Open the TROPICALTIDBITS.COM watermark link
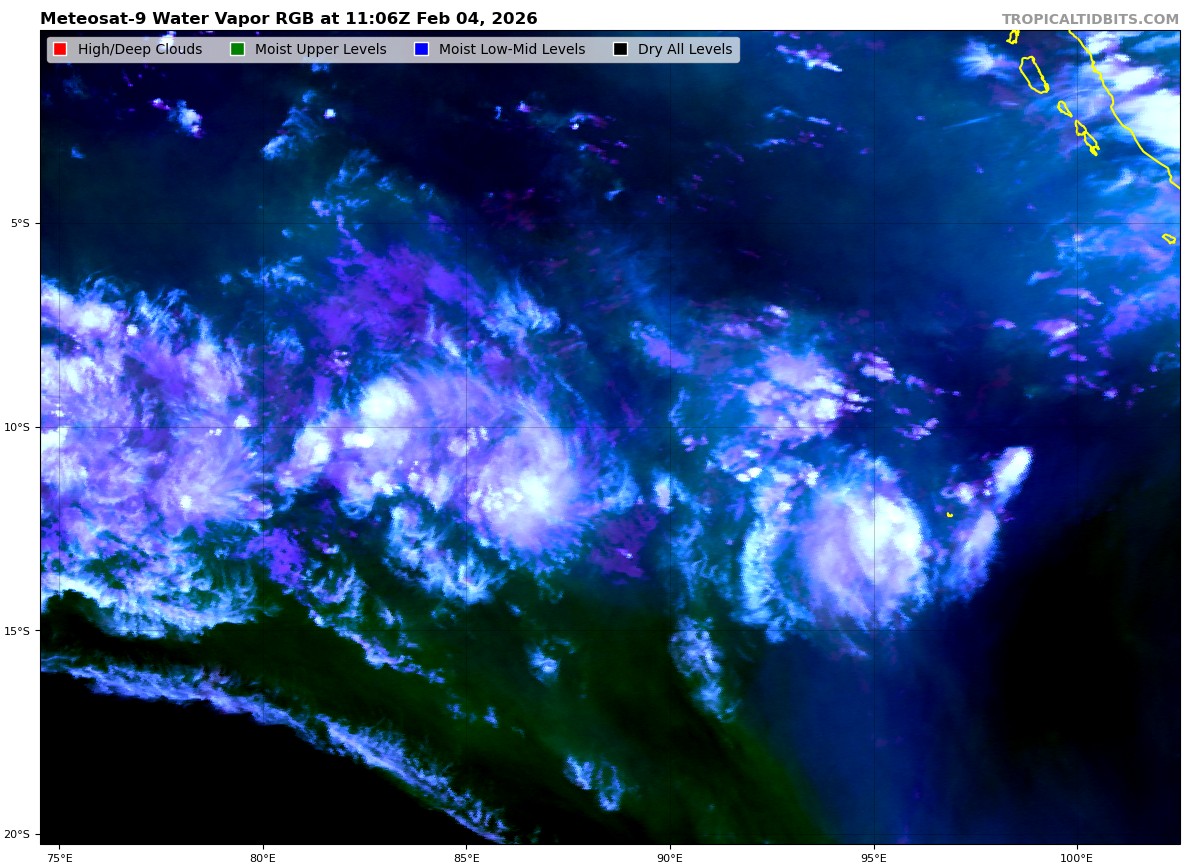Screen dimensions: 1200x867 1090,20
